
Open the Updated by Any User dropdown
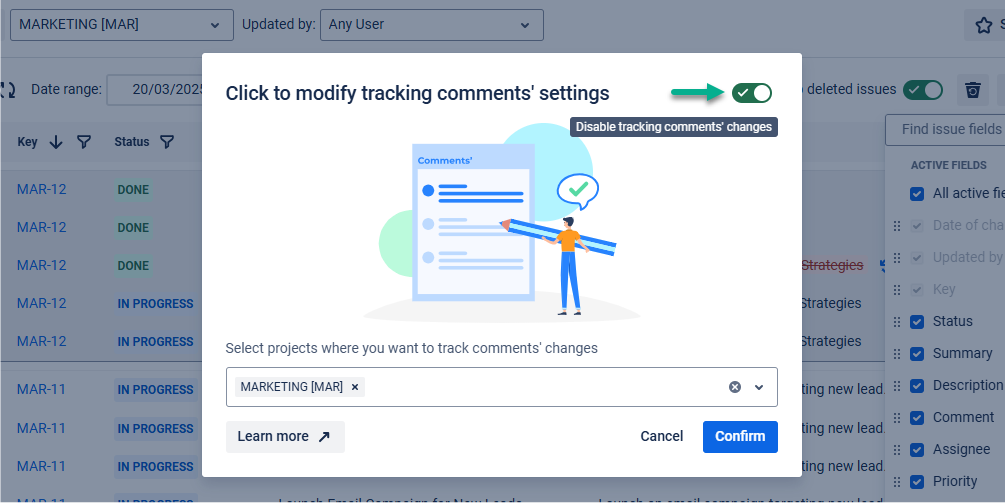click(431, 24)
